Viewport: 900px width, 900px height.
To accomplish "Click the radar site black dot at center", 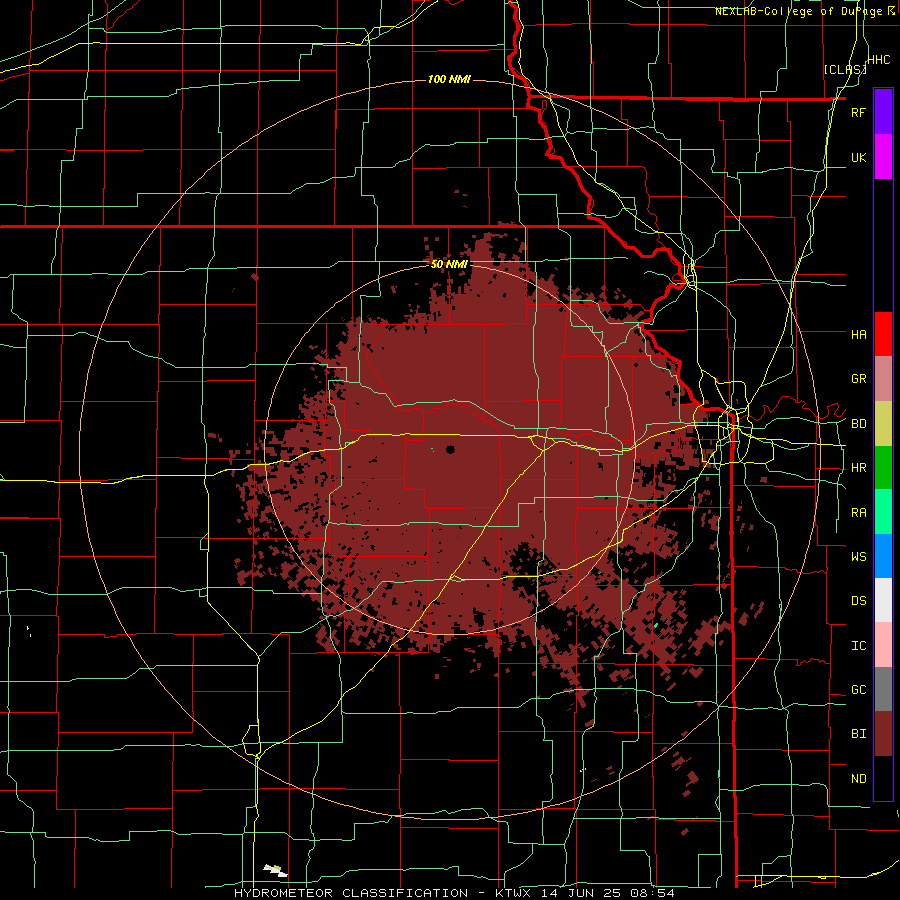I will click(x=450, y=449).
